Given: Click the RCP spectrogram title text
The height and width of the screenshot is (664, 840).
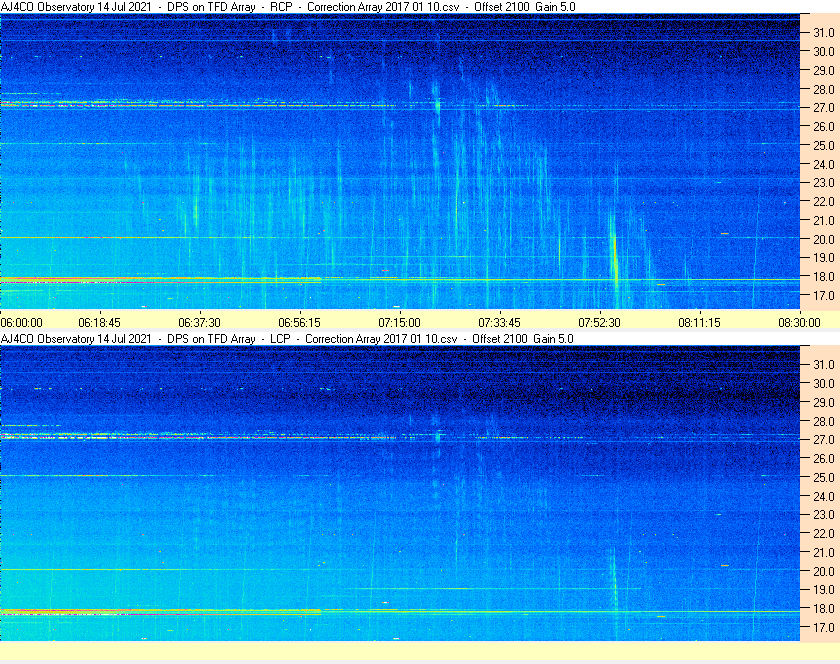Looking at the screenshot, I should tap(288, 7).
